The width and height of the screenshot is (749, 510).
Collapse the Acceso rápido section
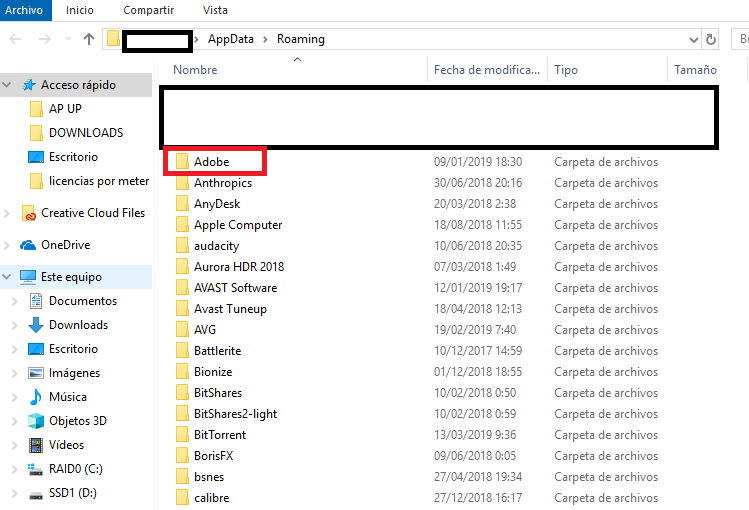click(7, 85)
